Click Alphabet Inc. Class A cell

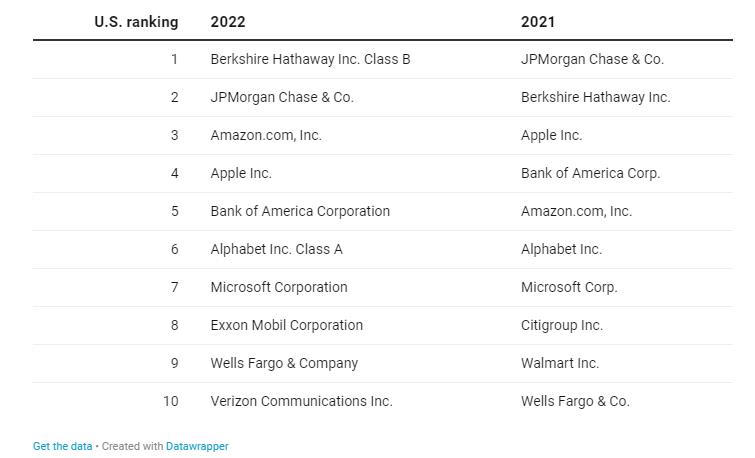click(276, 249)
